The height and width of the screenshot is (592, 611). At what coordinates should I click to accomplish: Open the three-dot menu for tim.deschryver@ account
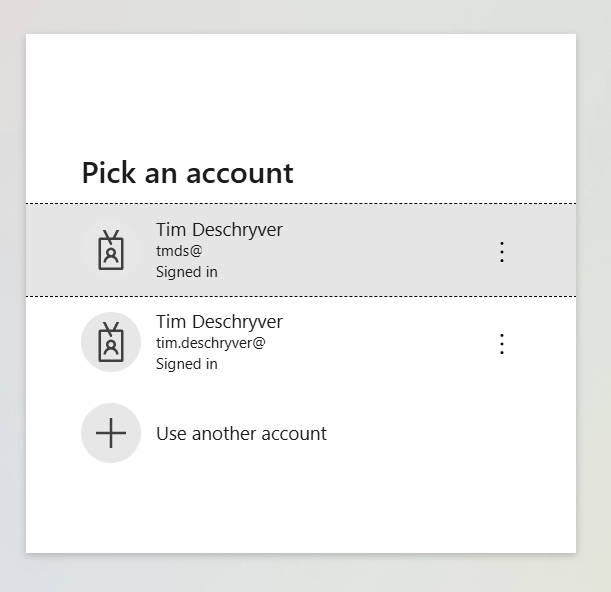502,344
